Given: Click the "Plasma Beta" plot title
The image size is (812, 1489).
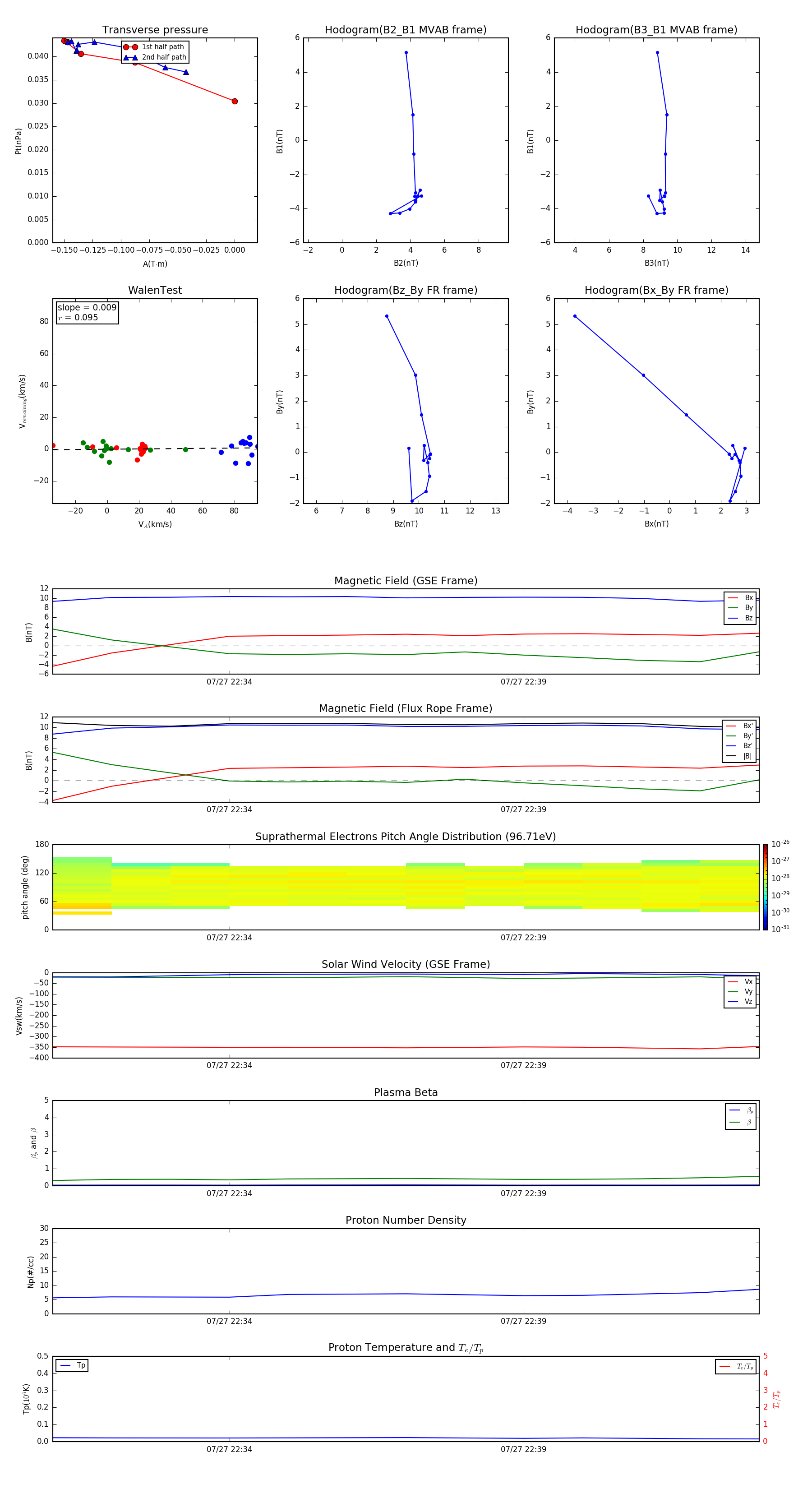Looking at the screenshot, I should 406,1092.
